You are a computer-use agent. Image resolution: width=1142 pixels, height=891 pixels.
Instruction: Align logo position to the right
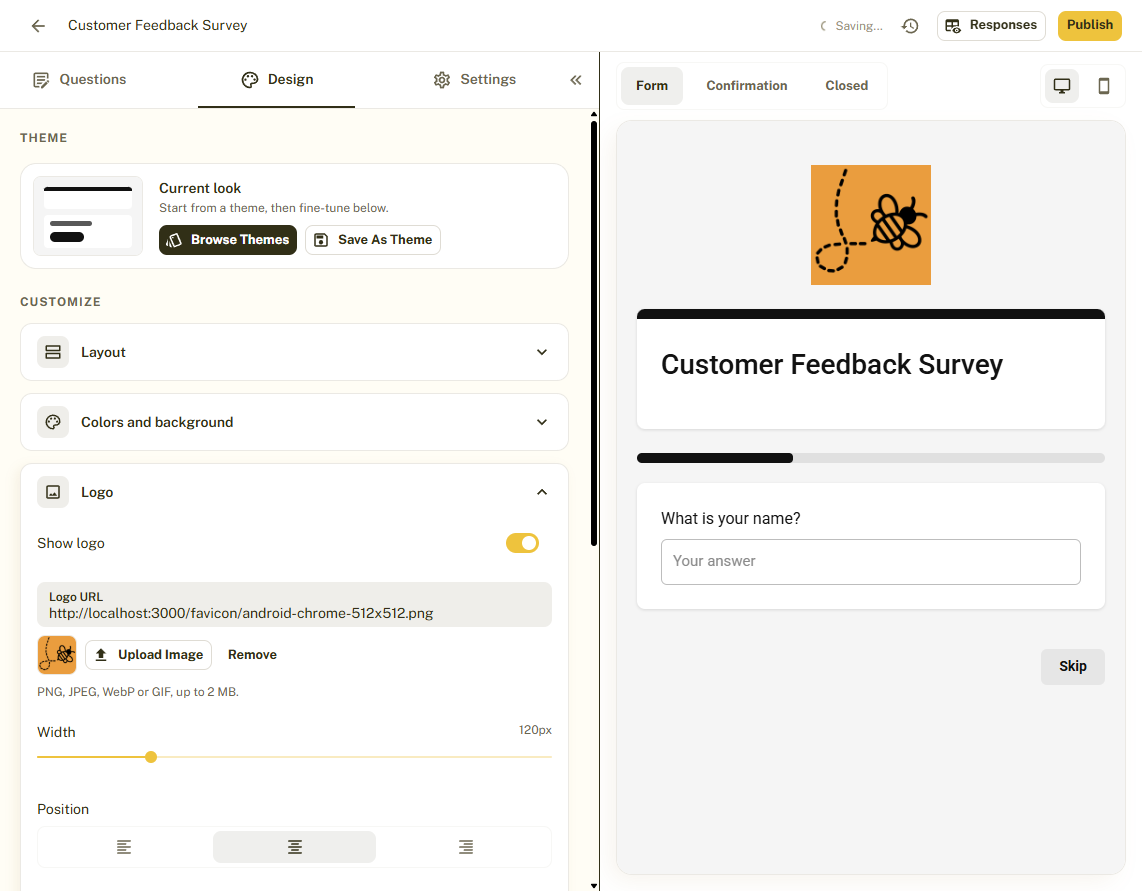click(465, 847)
